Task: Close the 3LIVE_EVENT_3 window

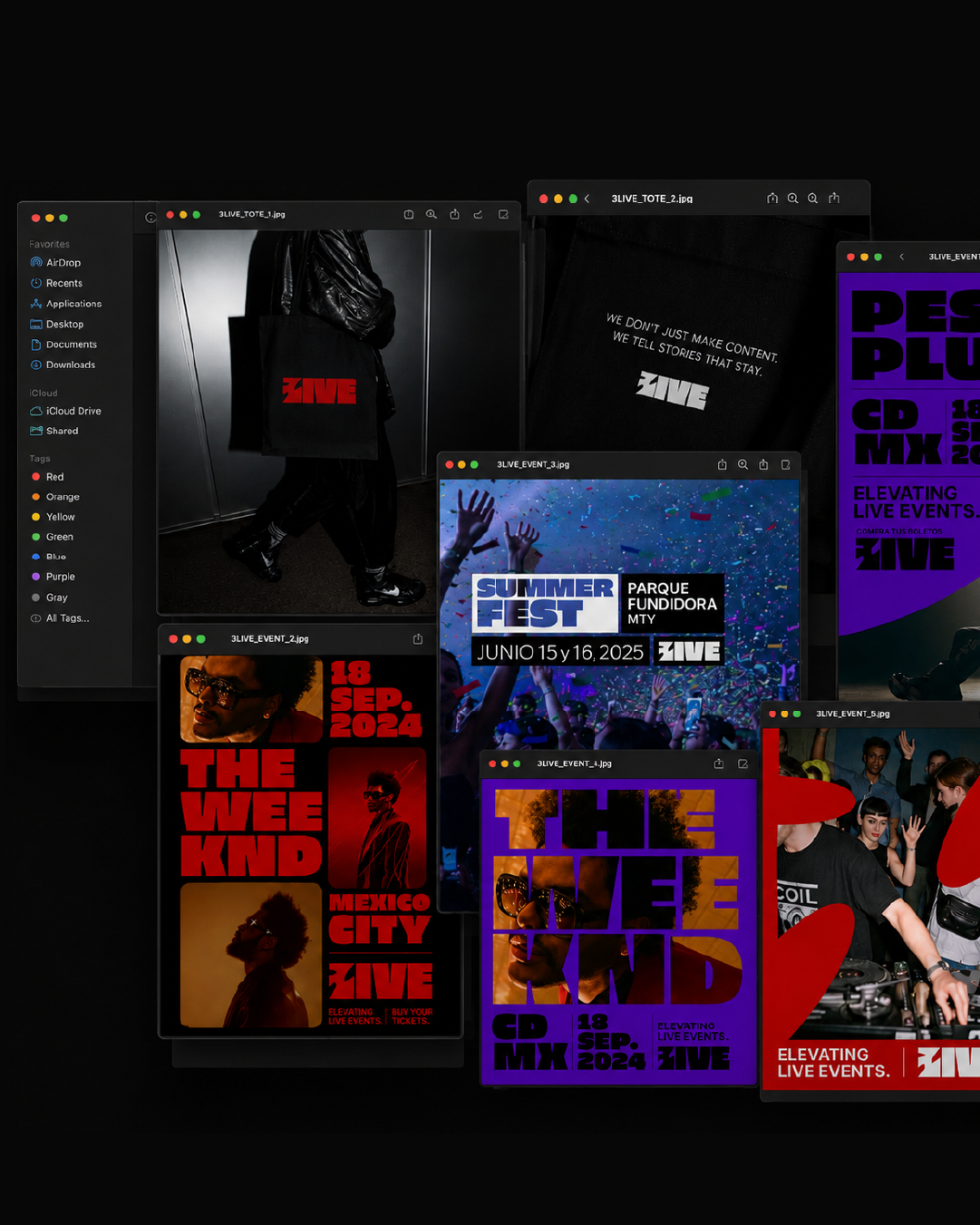Action: 450,464
